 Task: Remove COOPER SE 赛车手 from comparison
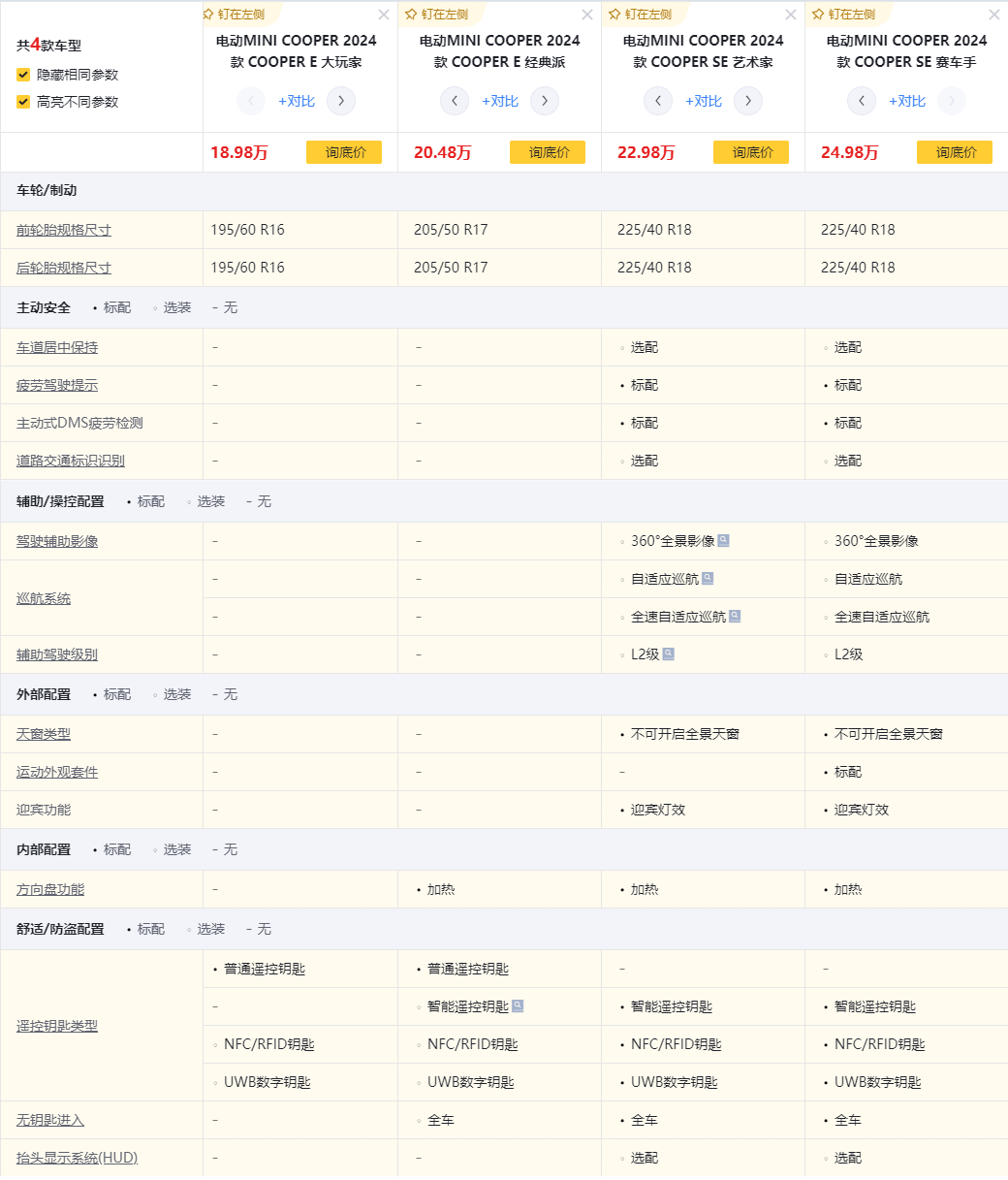pyautogui.click(x=994, y=15)
